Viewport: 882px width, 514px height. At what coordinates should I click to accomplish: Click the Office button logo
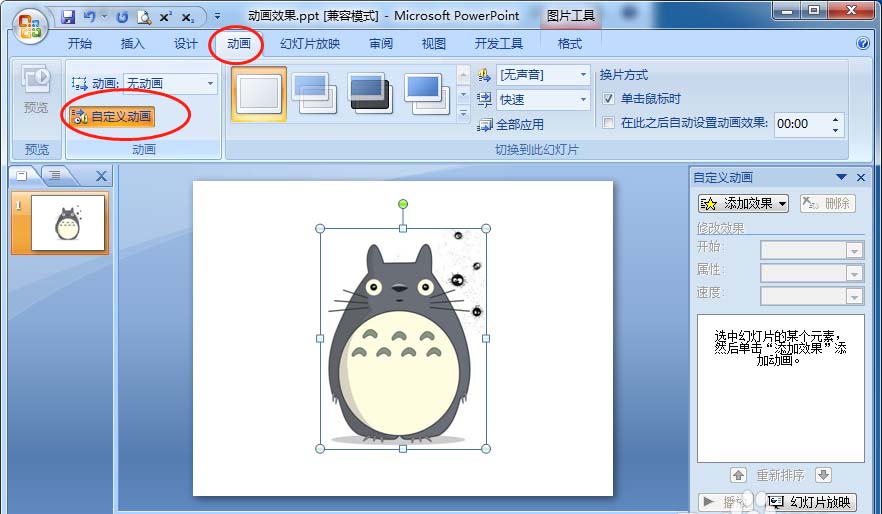coord(30,26)
